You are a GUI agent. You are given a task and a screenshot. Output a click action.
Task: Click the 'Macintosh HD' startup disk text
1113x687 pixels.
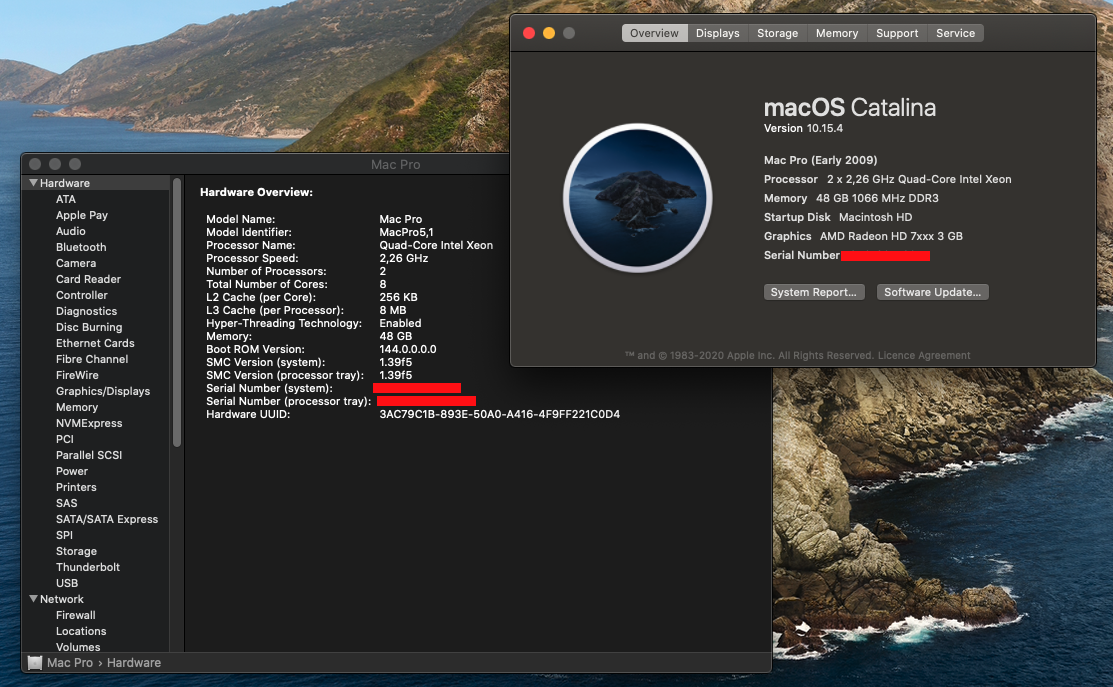(x=875, y=217)
